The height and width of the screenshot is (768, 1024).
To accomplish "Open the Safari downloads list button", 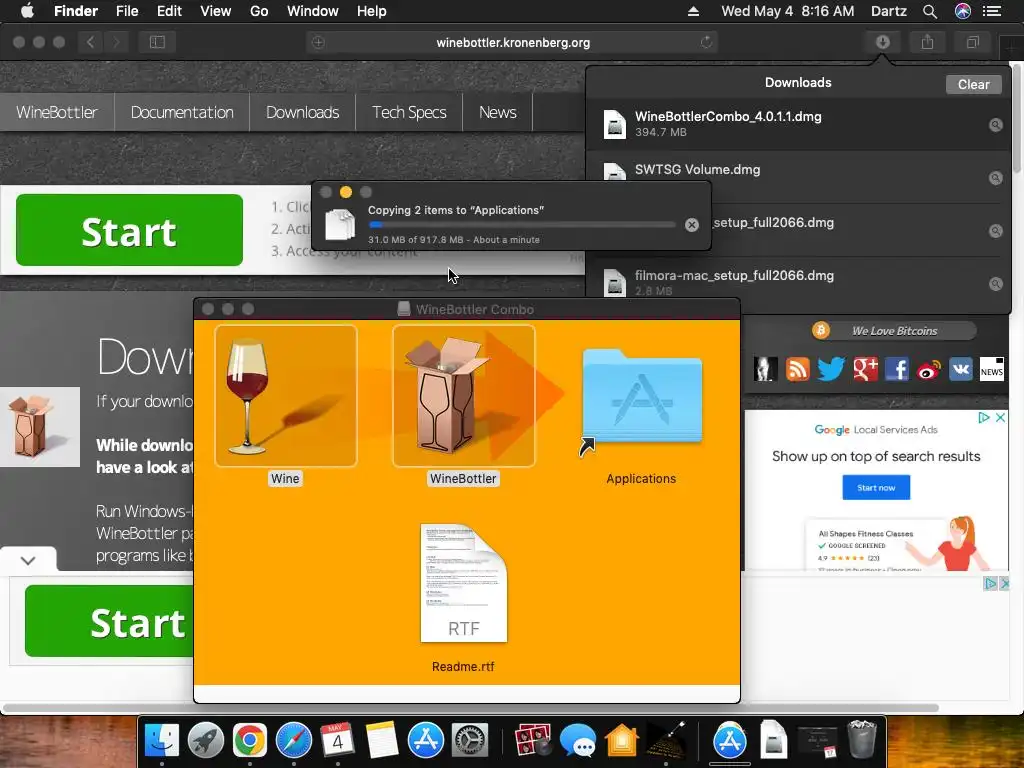I will [882, 42].
